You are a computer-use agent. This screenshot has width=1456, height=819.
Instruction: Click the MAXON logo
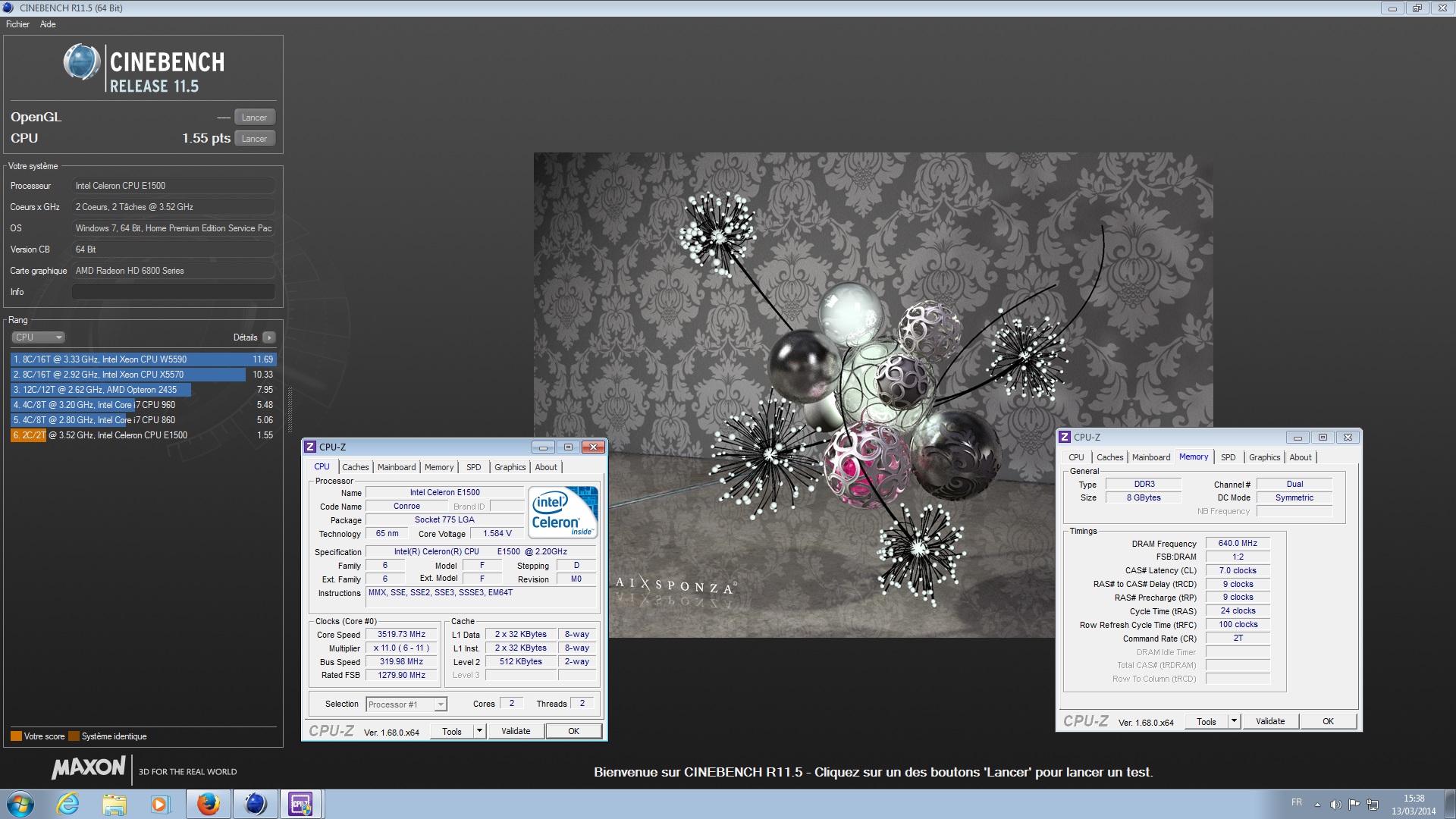coord(88,768)
